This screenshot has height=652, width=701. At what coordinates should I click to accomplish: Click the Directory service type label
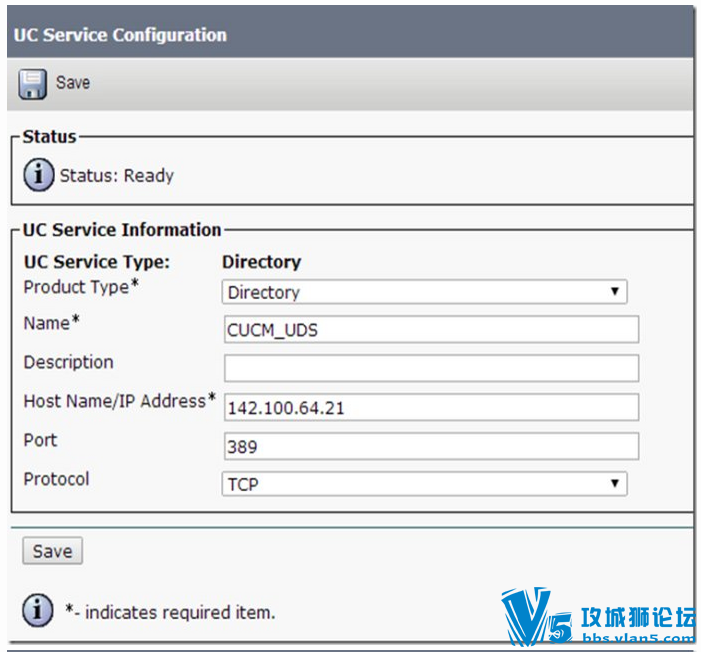point(262,262)
